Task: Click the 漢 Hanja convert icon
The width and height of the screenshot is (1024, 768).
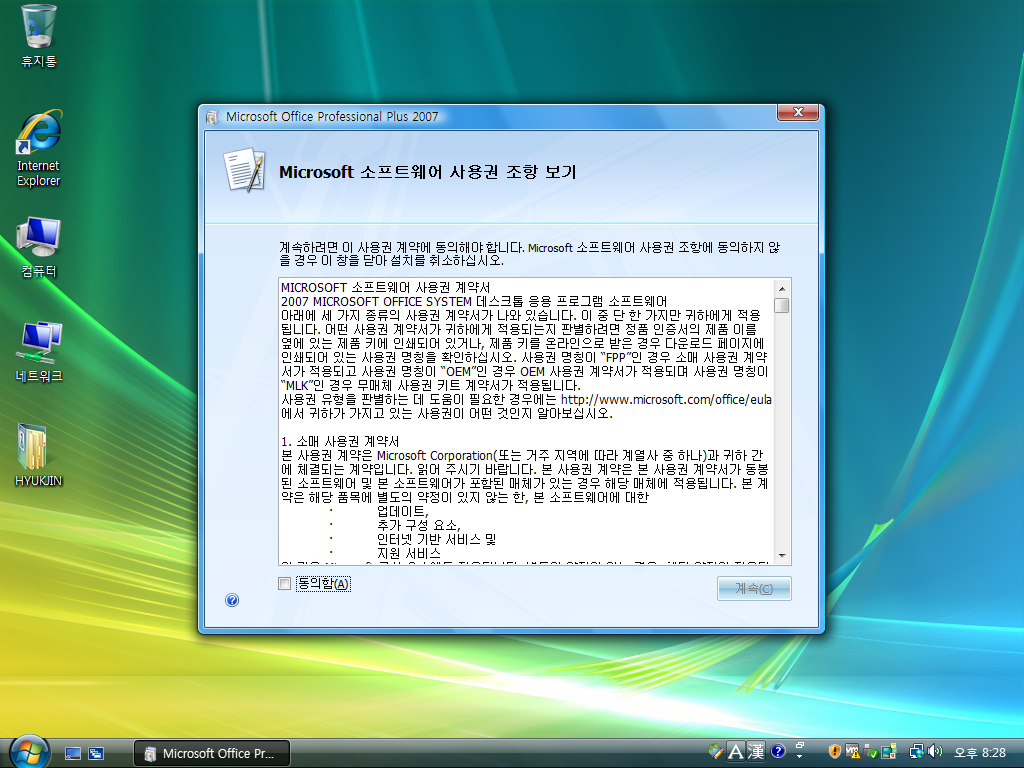Action: [x=756, y=752]
